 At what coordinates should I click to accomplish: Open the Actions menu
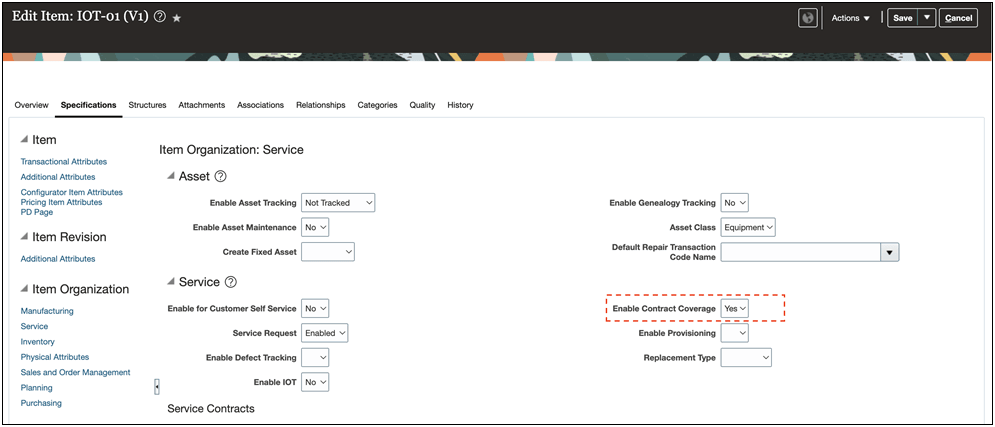coord(850,18)
